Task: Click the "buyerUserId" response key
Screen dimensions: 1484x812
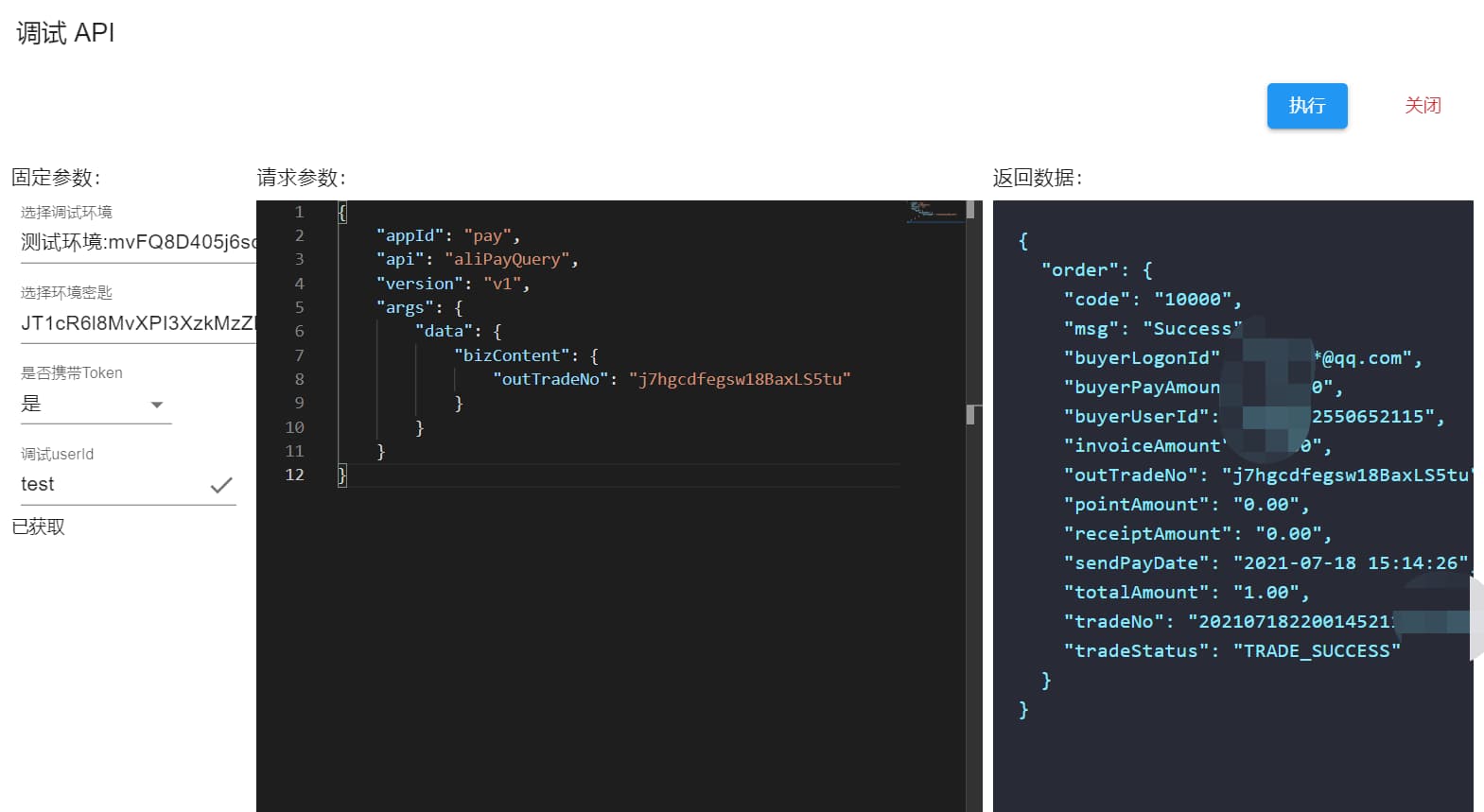Action: (x=1136, y=417)
